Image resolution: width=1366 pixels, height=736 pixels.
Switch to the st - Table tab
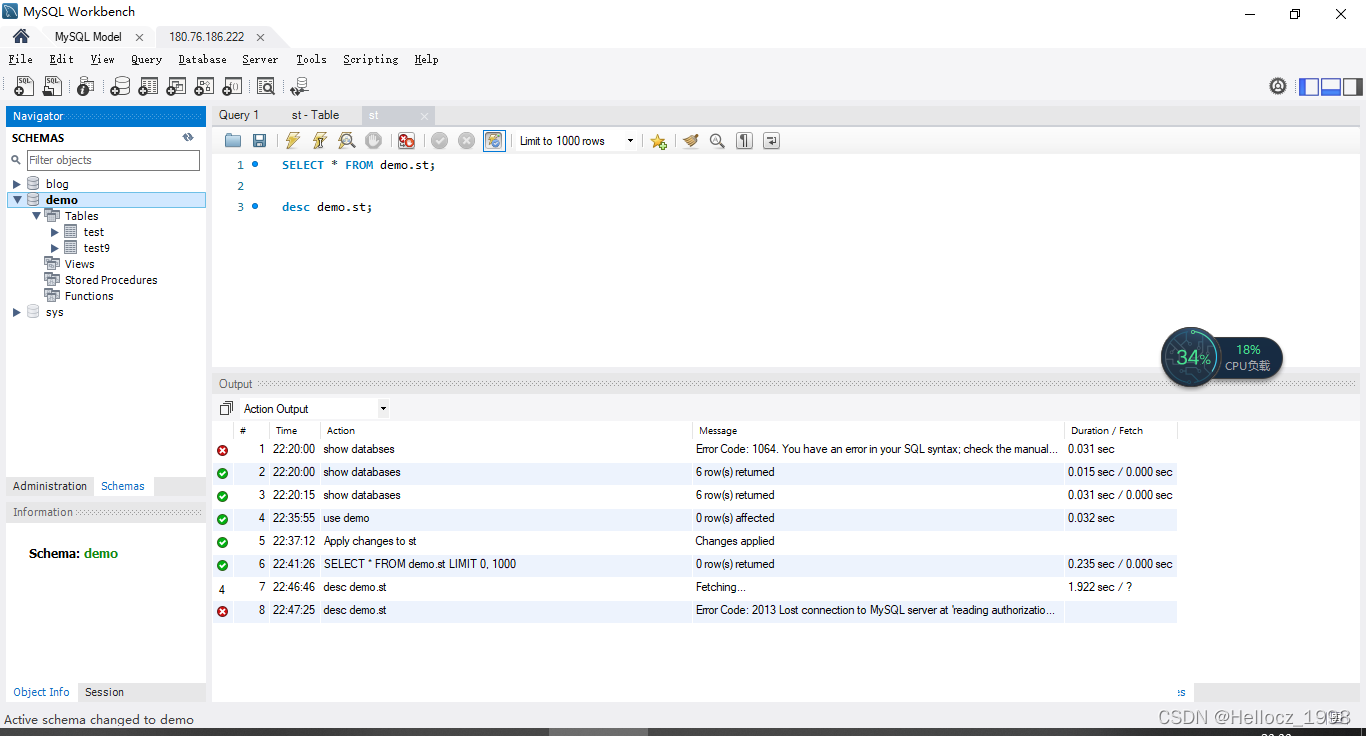(315, 115)
